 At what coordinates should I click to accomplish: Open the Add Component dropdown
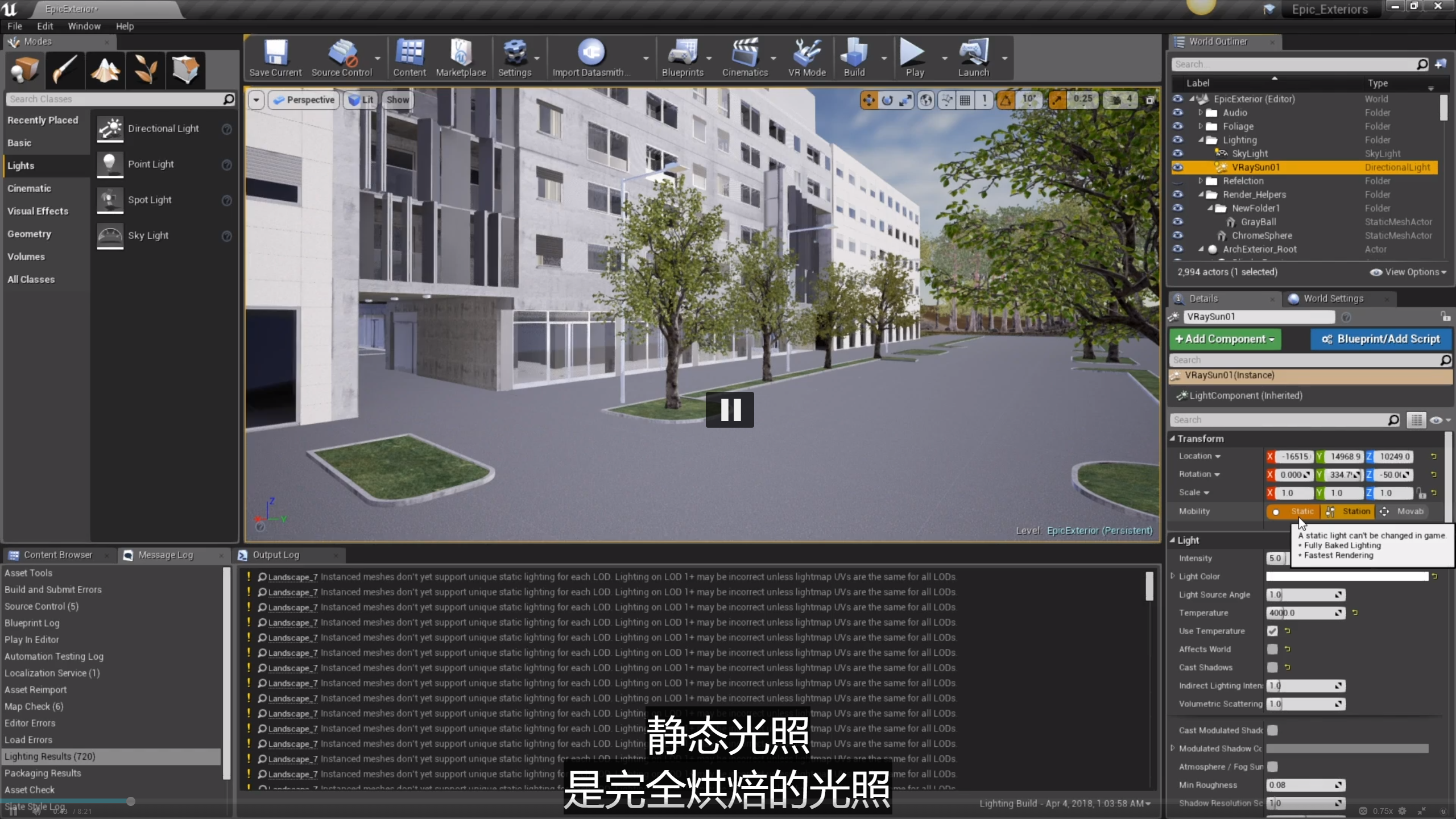1225,339
